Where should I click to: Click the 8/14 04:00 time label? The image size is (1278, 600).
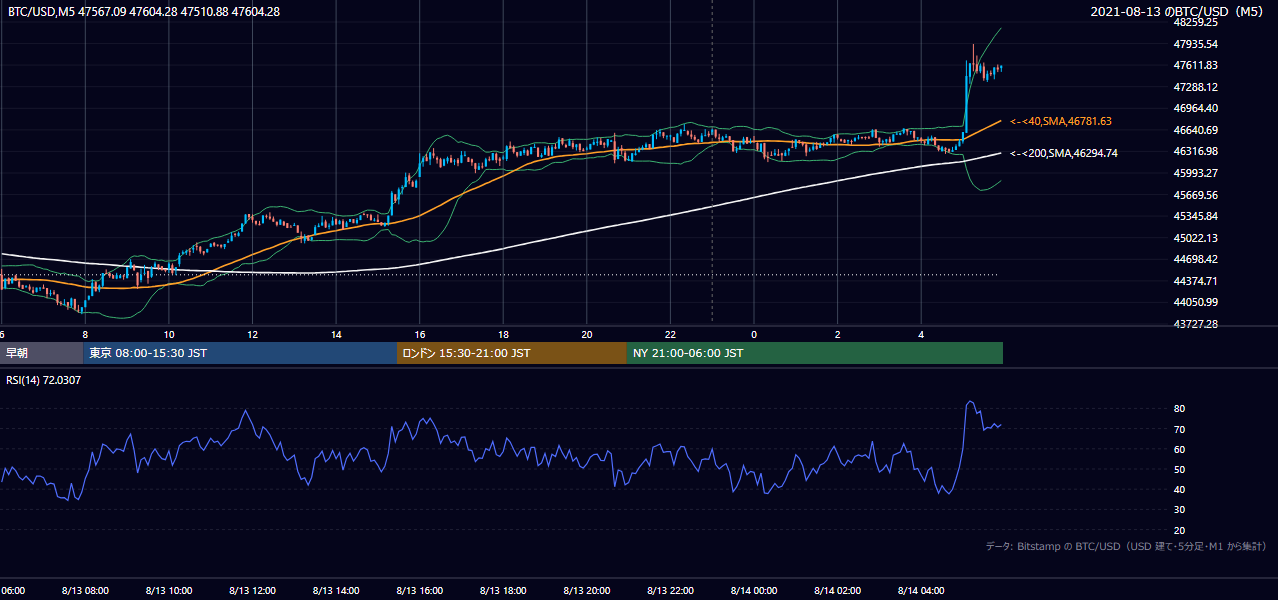[921, 591]
